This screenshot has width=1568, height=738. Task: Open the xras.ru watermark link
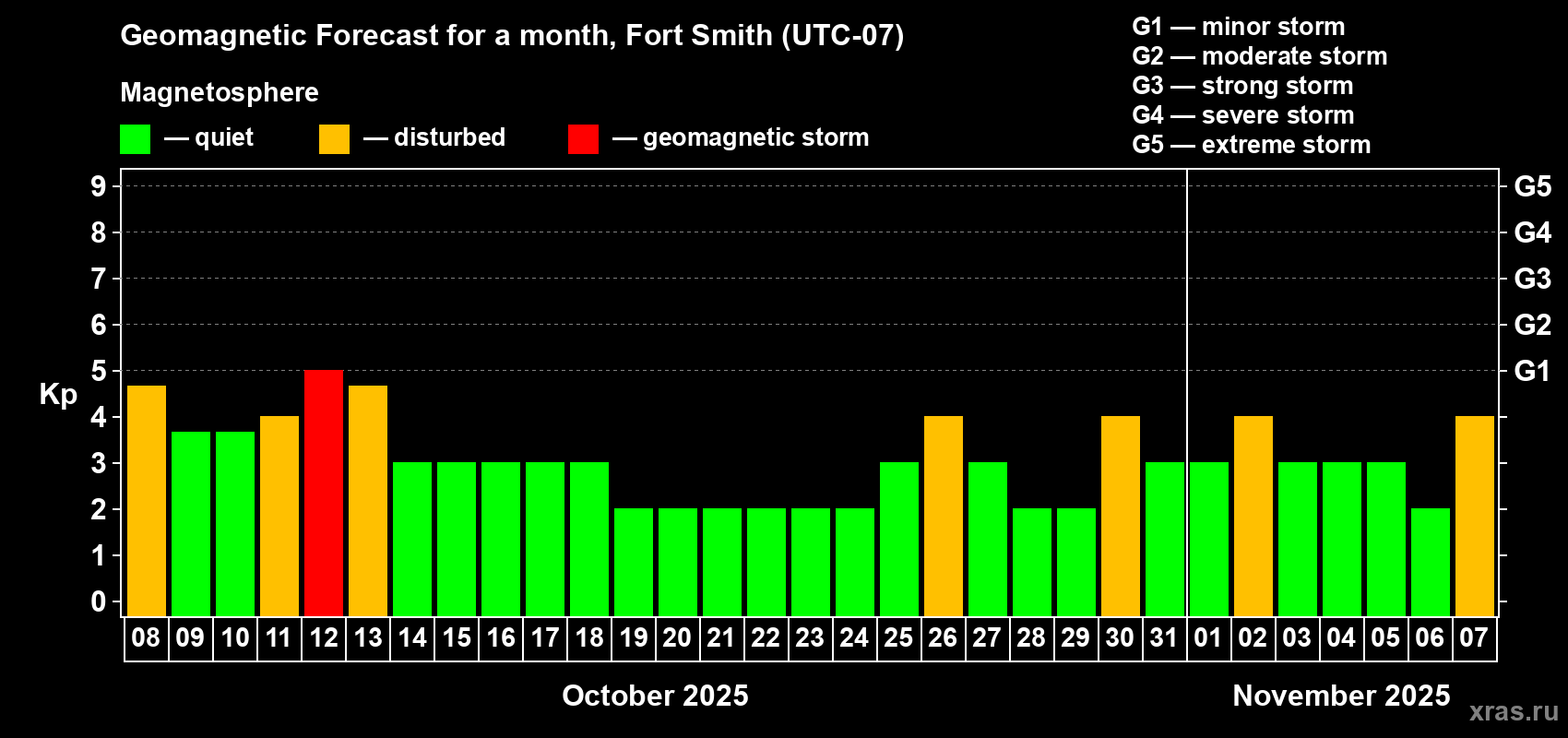pos(1514,711)
